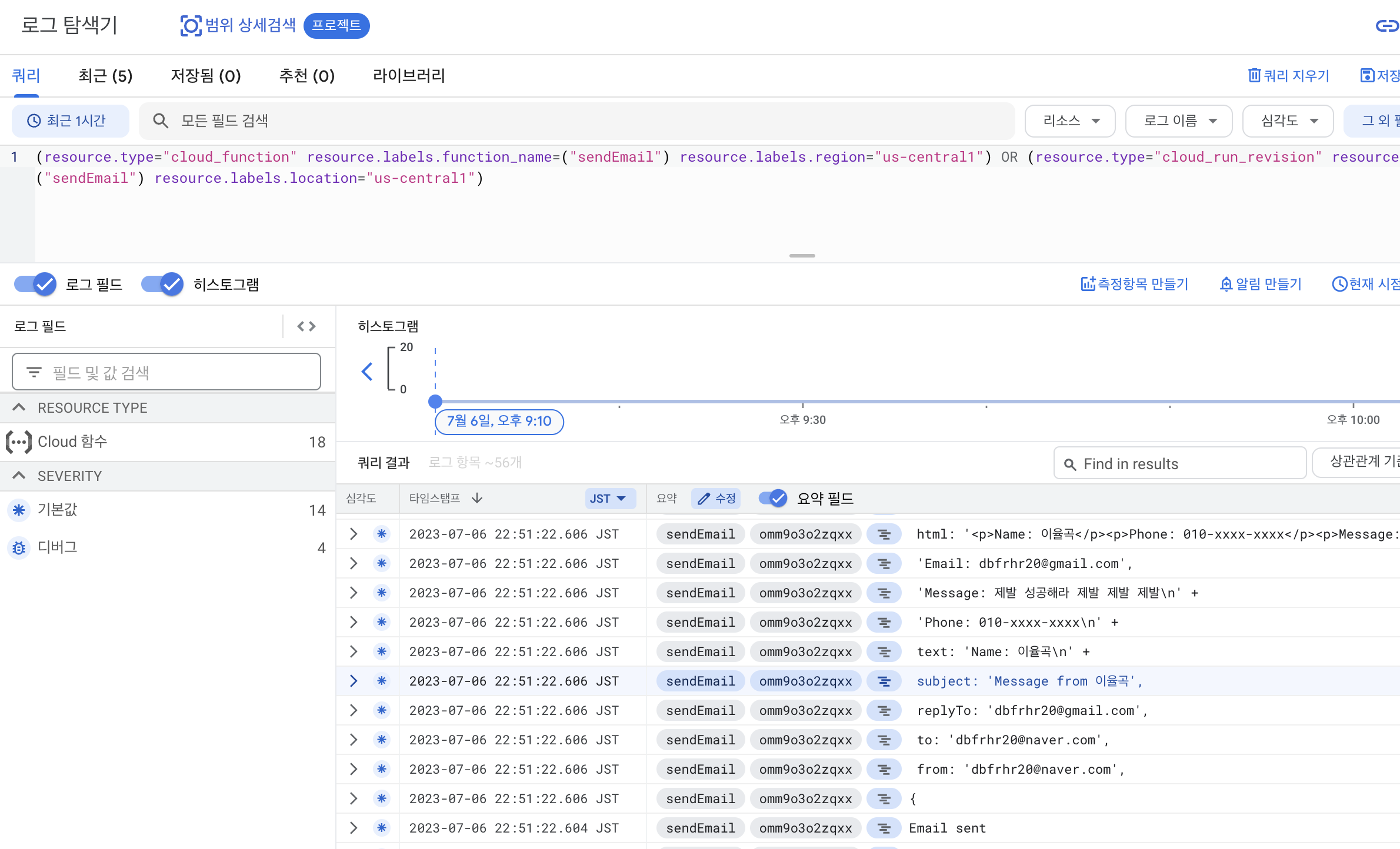The height and width of the screenshot is (849, 1400).
Task: Toggle the 히스토그램 switch off
Action: (163, 285)
